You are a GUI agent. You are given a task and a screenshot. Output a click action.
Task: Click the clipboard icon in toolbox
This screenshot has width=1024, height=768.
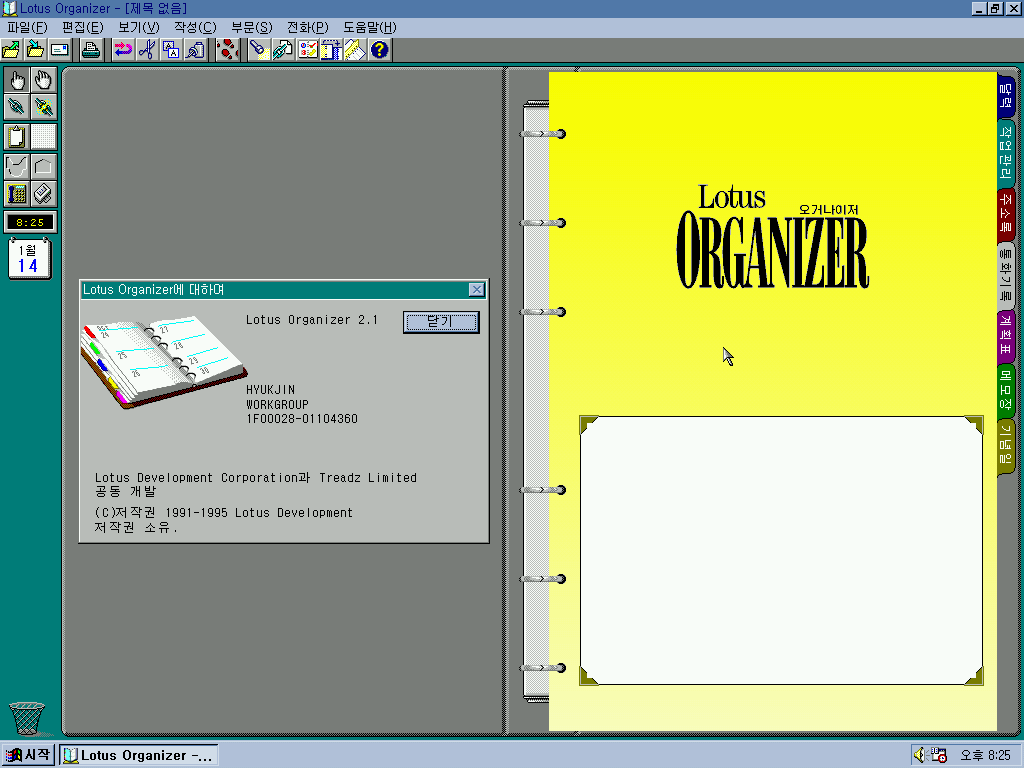(x=17, y=137)
